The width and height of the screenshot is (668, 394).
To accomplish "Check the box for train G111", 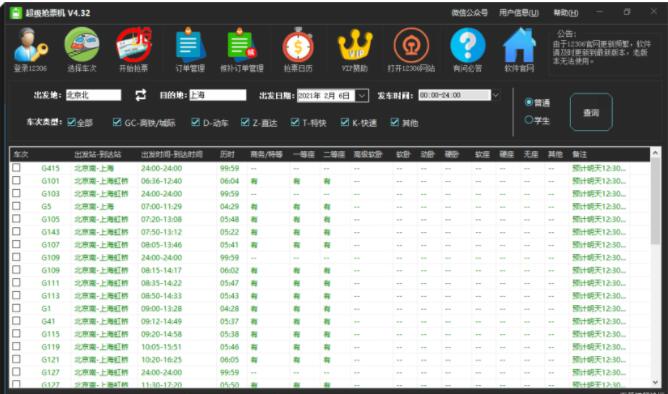I will 16,283.
